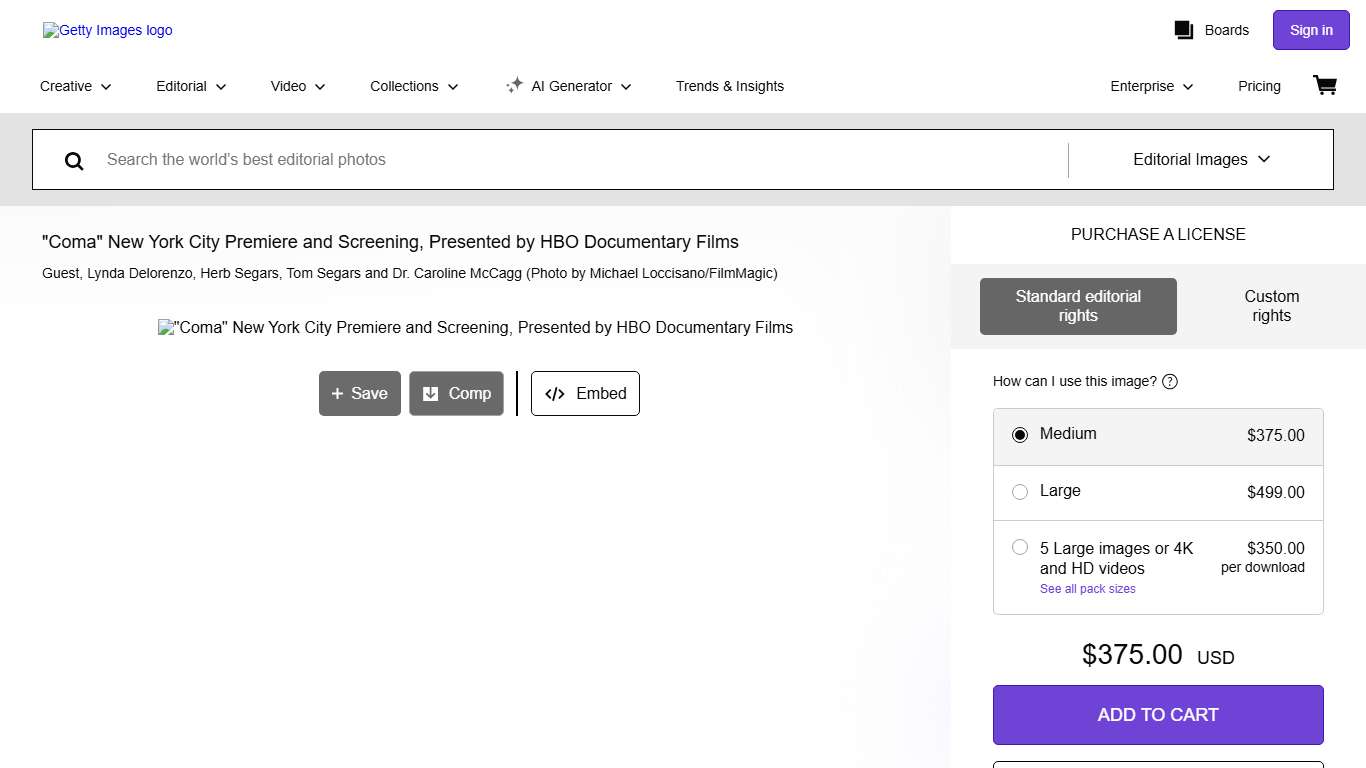This screenshot has height=768, width=1366.
Task: Select the Large size radio option
Action: click(1020, 492)
